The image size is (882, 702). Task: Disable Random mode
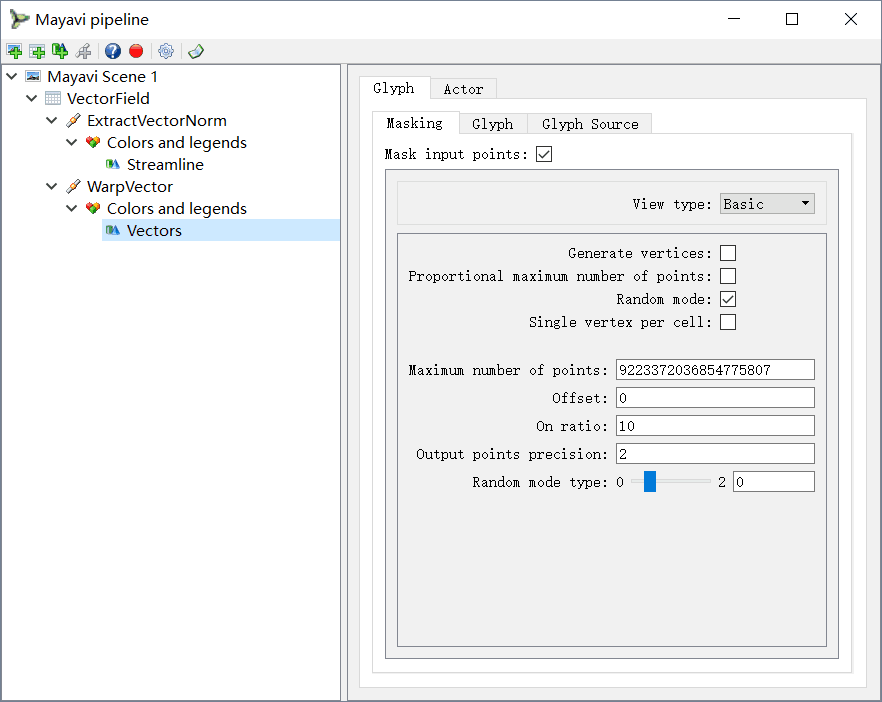[728, 298]
